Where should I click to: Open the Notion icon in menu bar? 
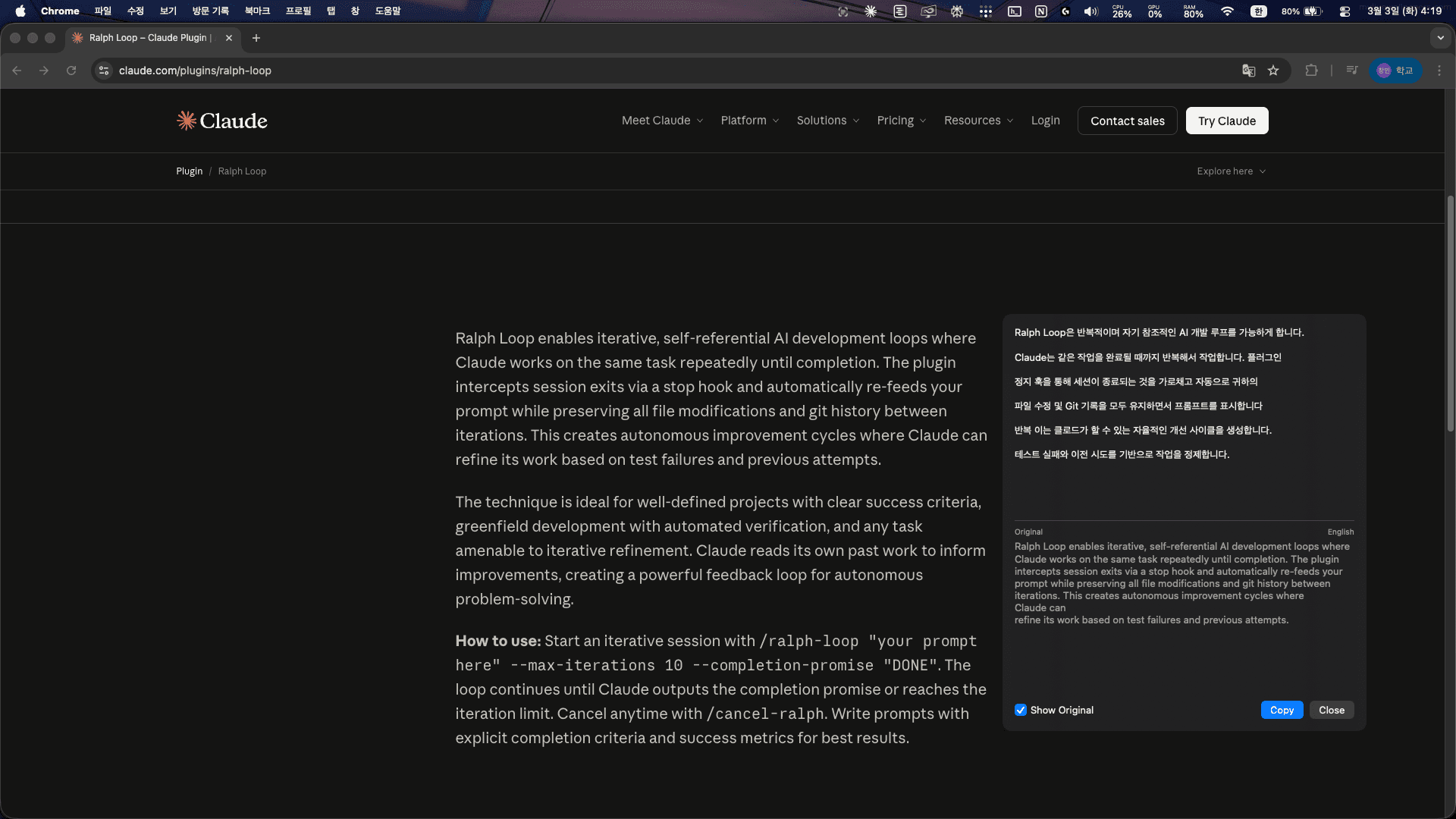pos(1040,11)
